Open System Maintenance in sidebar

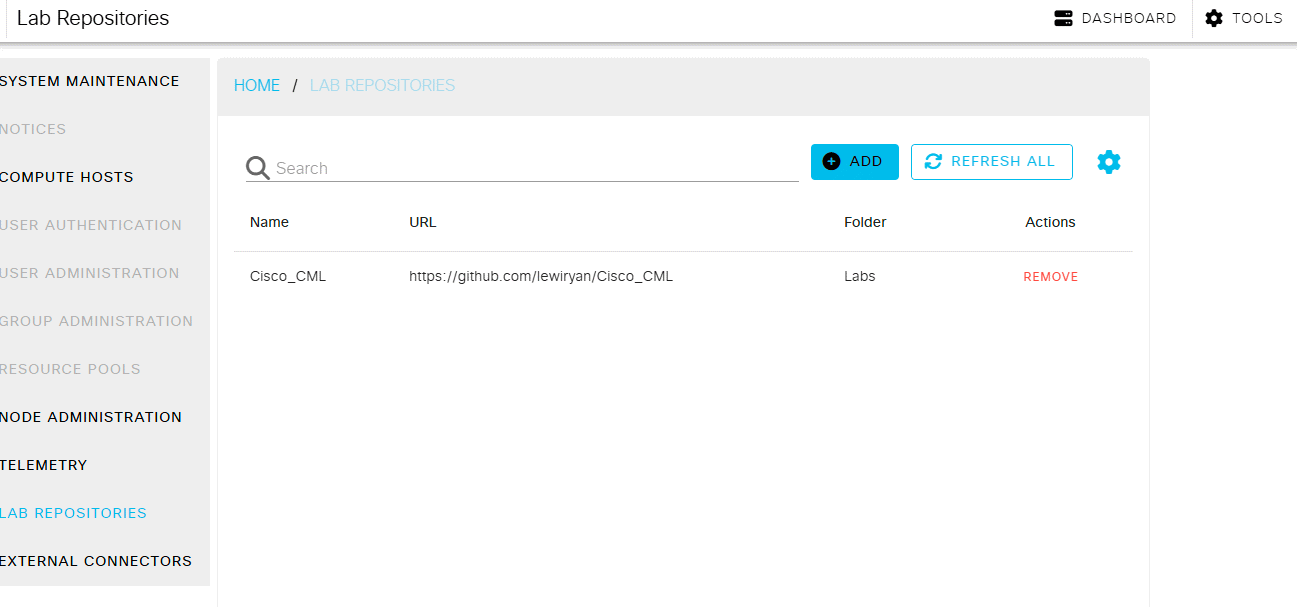click(x=90, y=81)
